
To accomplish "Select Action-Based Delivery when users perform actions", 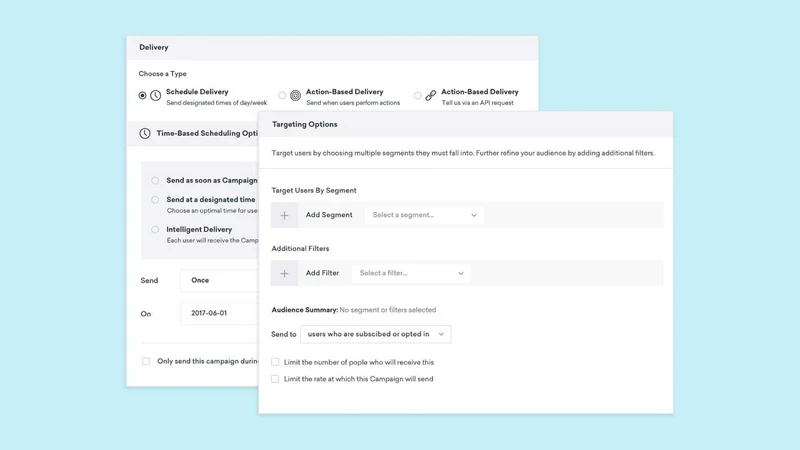I will [282, 95].
